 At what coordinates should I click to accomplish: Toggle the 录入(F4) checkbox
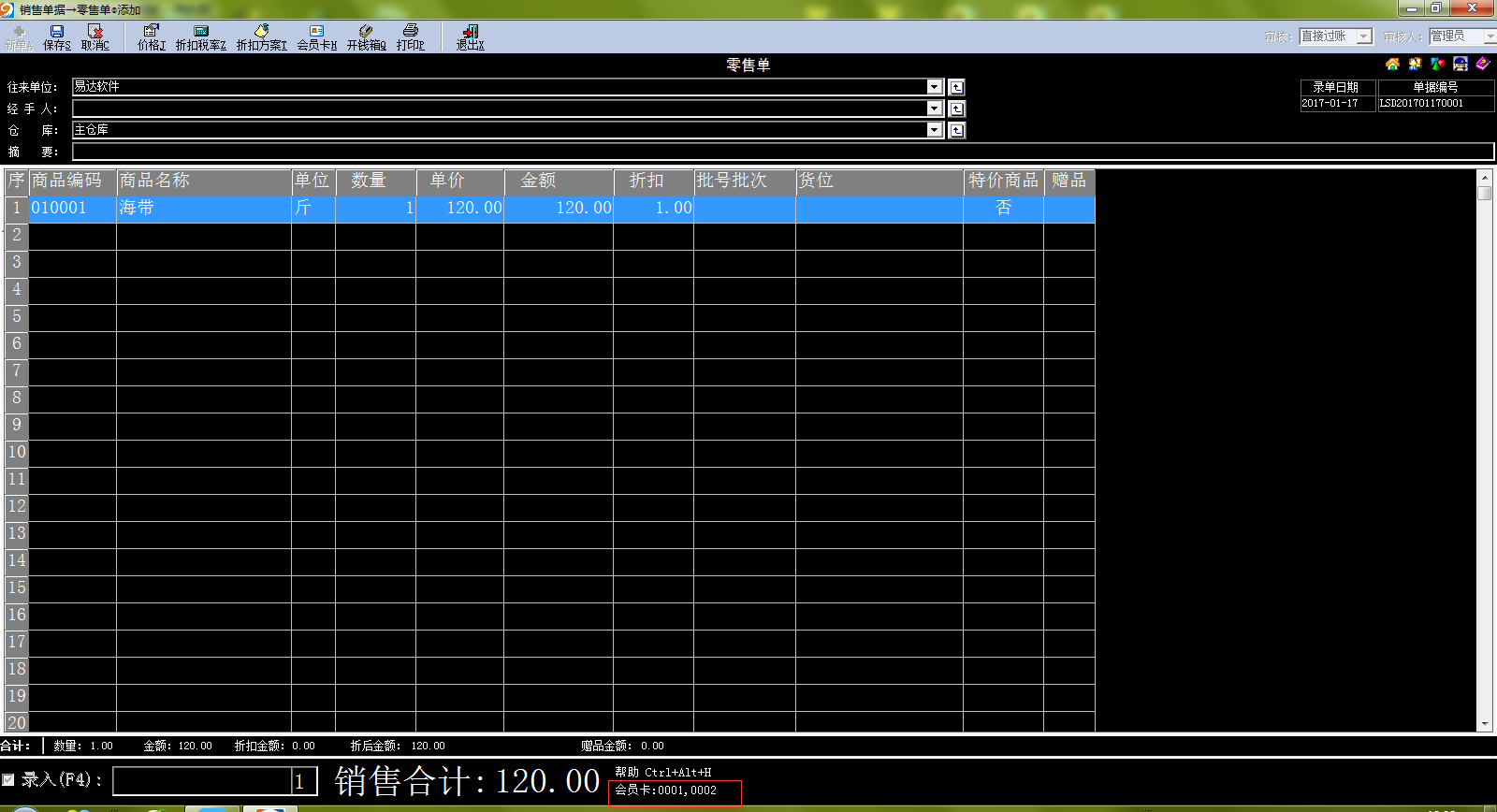coord(8,779)
